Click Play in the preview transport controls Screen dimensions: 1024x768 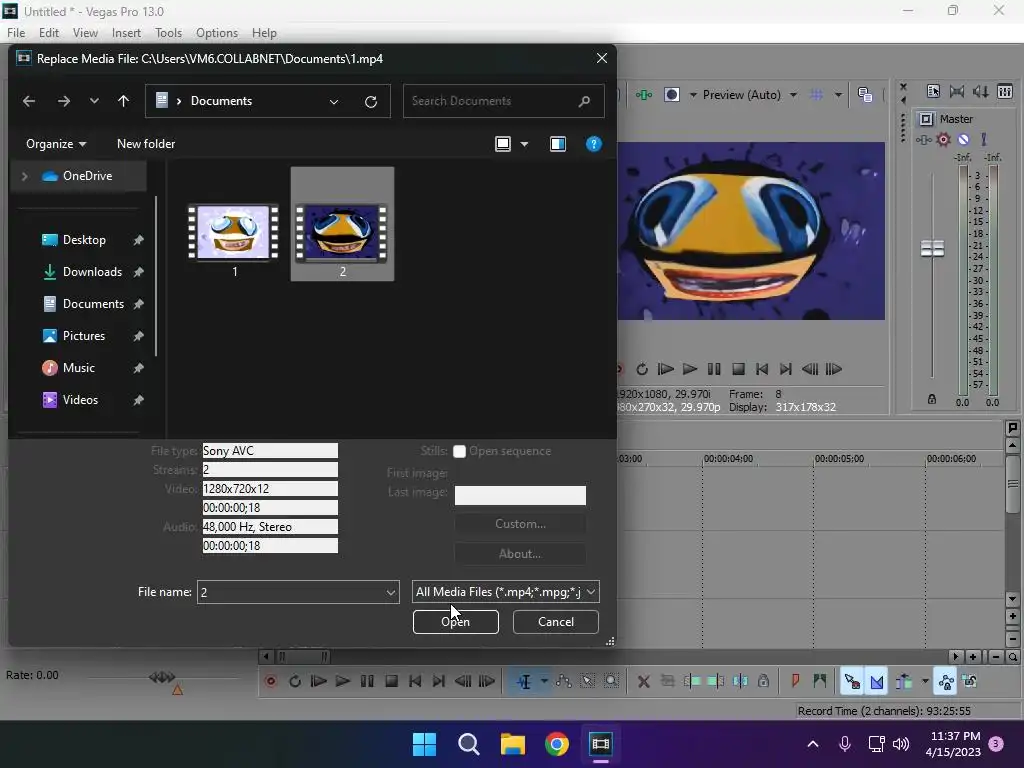690,369
